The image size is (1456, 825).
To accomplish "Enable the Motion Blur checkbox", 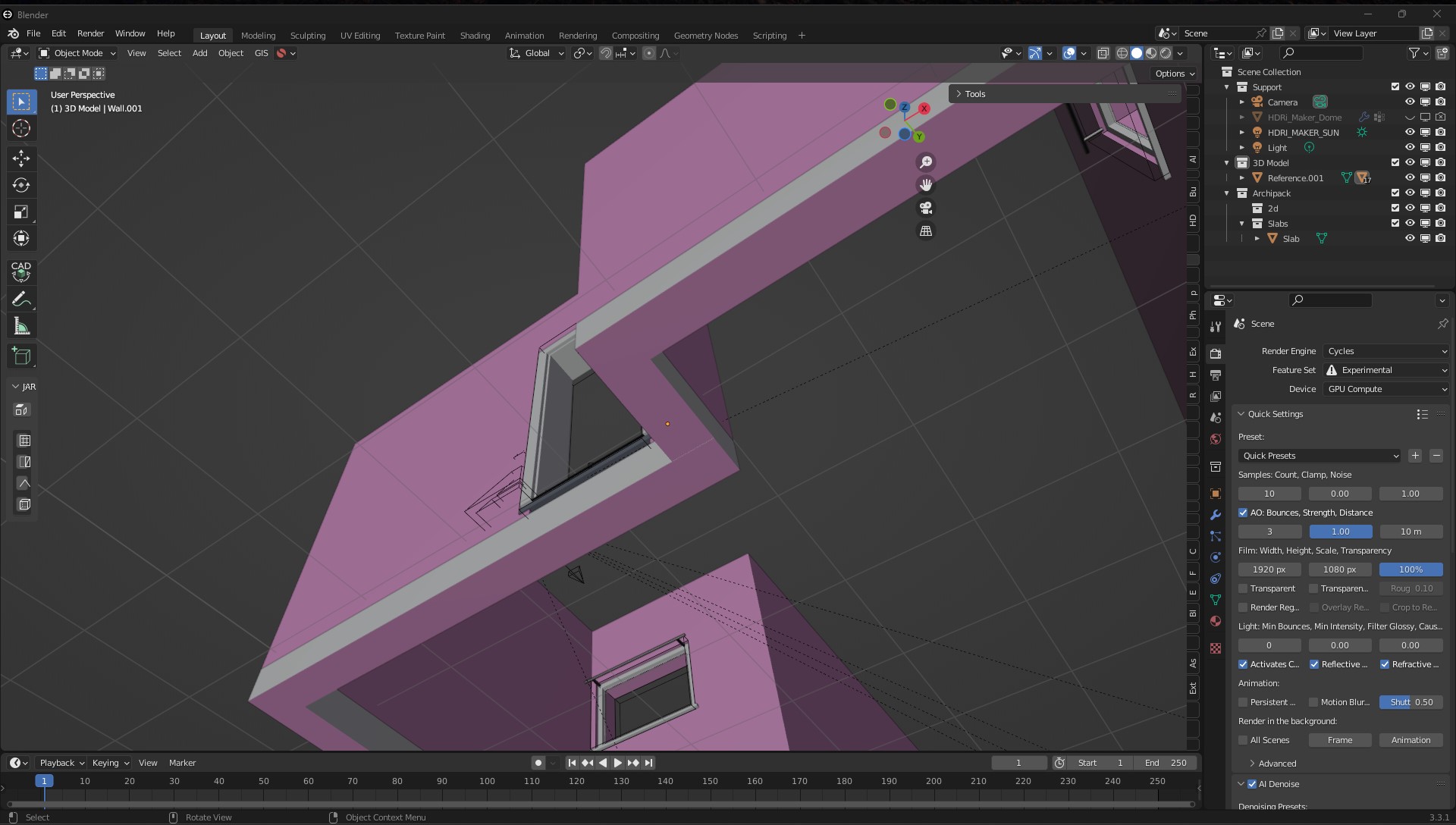I will click(x=1313, y=702).
